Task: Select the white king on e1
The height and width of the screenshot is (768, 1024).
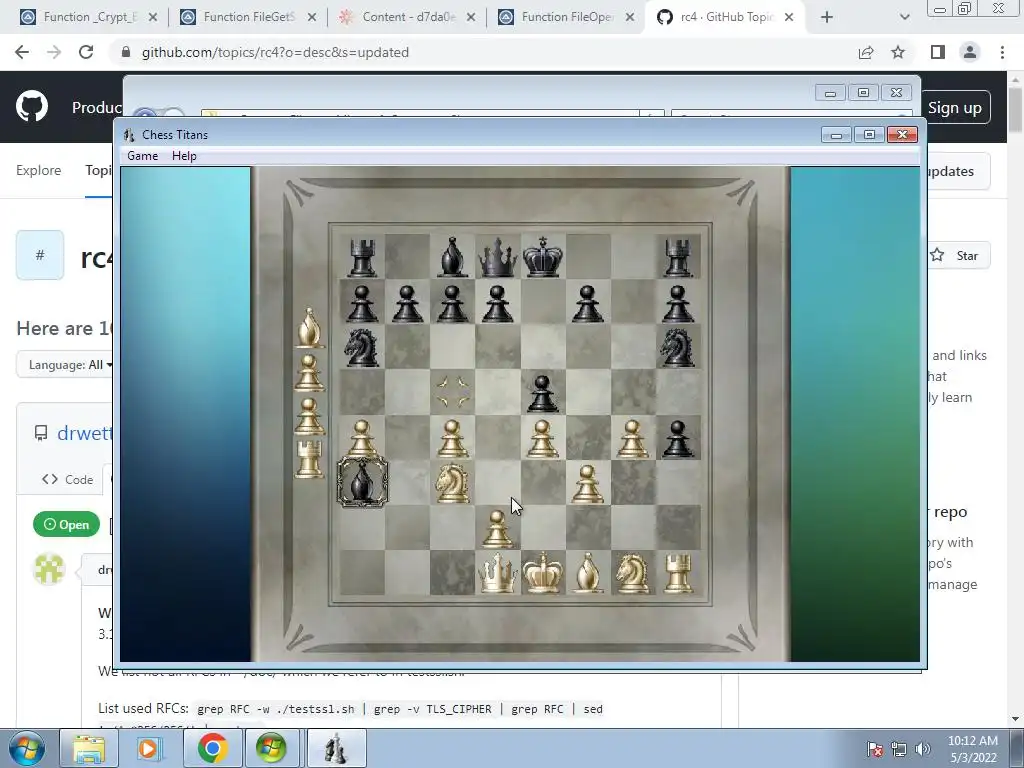Action: coord(543,573)
